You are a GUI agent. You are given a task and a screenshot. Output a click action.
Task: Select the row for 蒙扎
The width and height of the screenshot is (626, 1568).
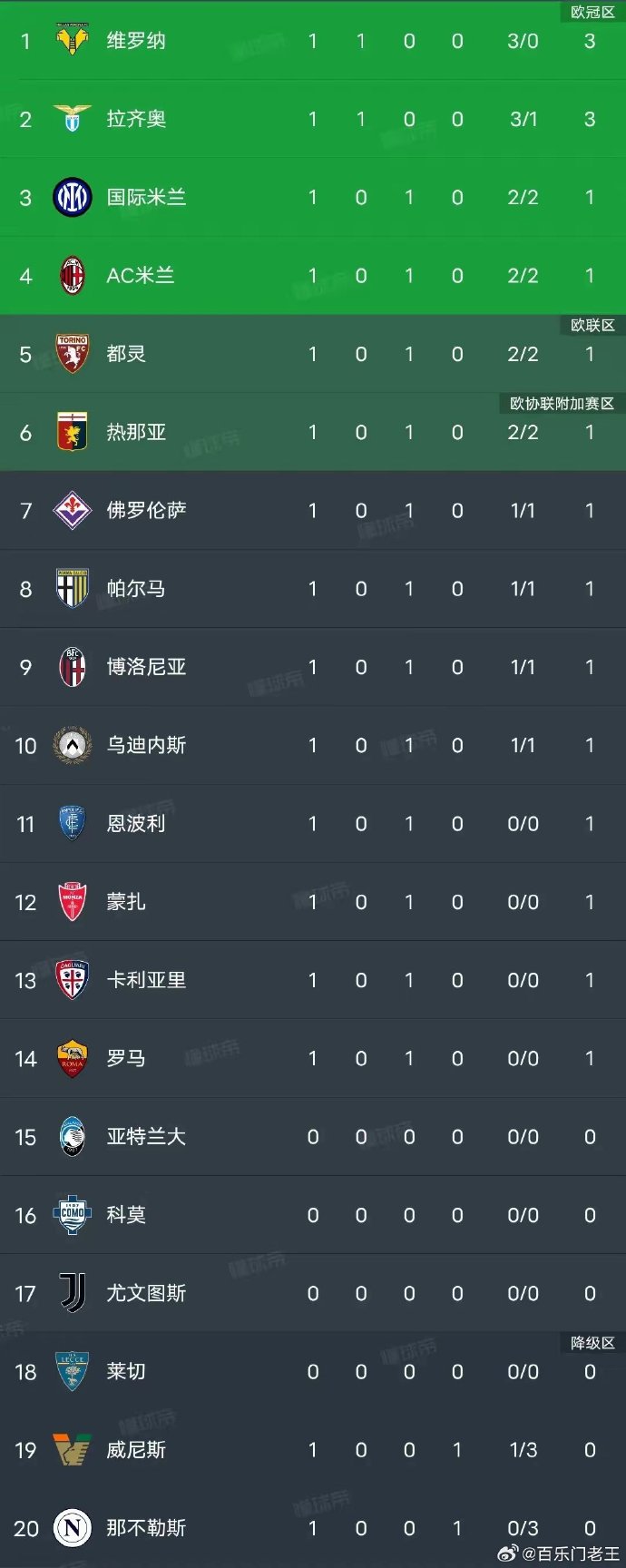pos(313,902)
